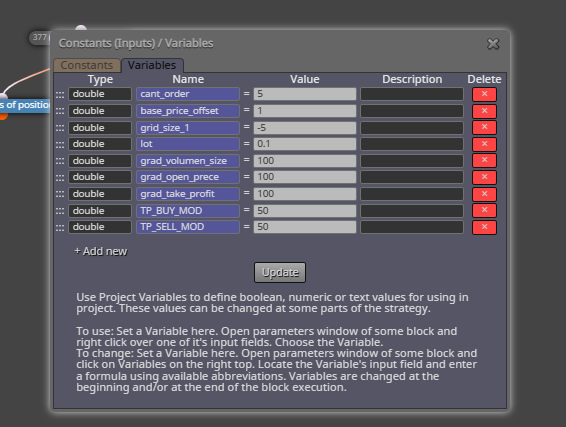This screenshot has width=566, height=427.
Task: Edit the TP_SELL_MOD name field
Action: click(188, 227)
